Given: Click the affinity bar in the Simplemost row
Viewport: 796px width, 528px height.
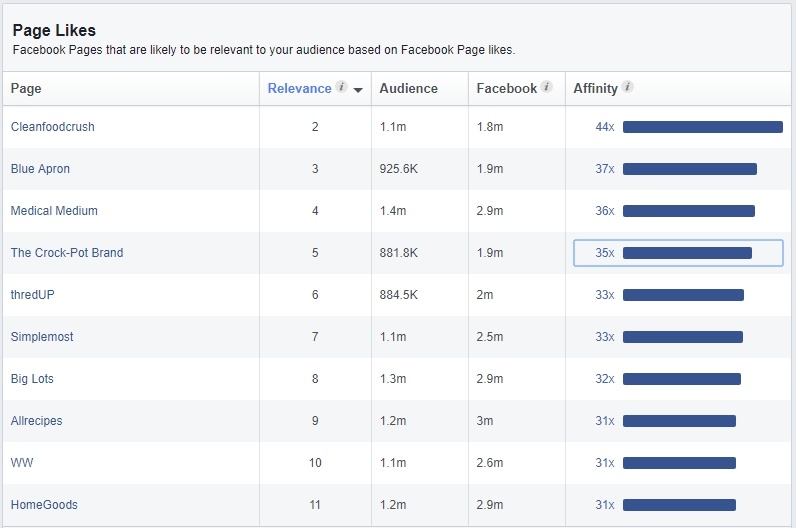Looking at the screenshot, I should pos(683,337).
